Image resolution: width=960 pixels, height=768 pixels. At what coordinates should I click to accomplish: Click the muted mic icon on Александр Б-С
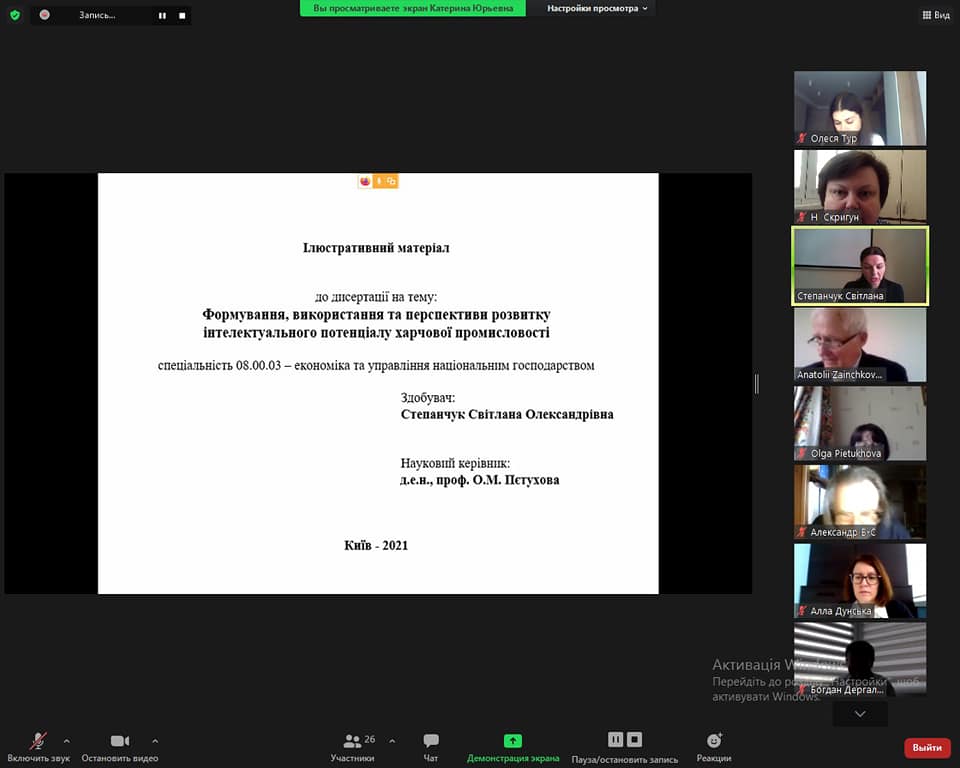pos(801,532)
